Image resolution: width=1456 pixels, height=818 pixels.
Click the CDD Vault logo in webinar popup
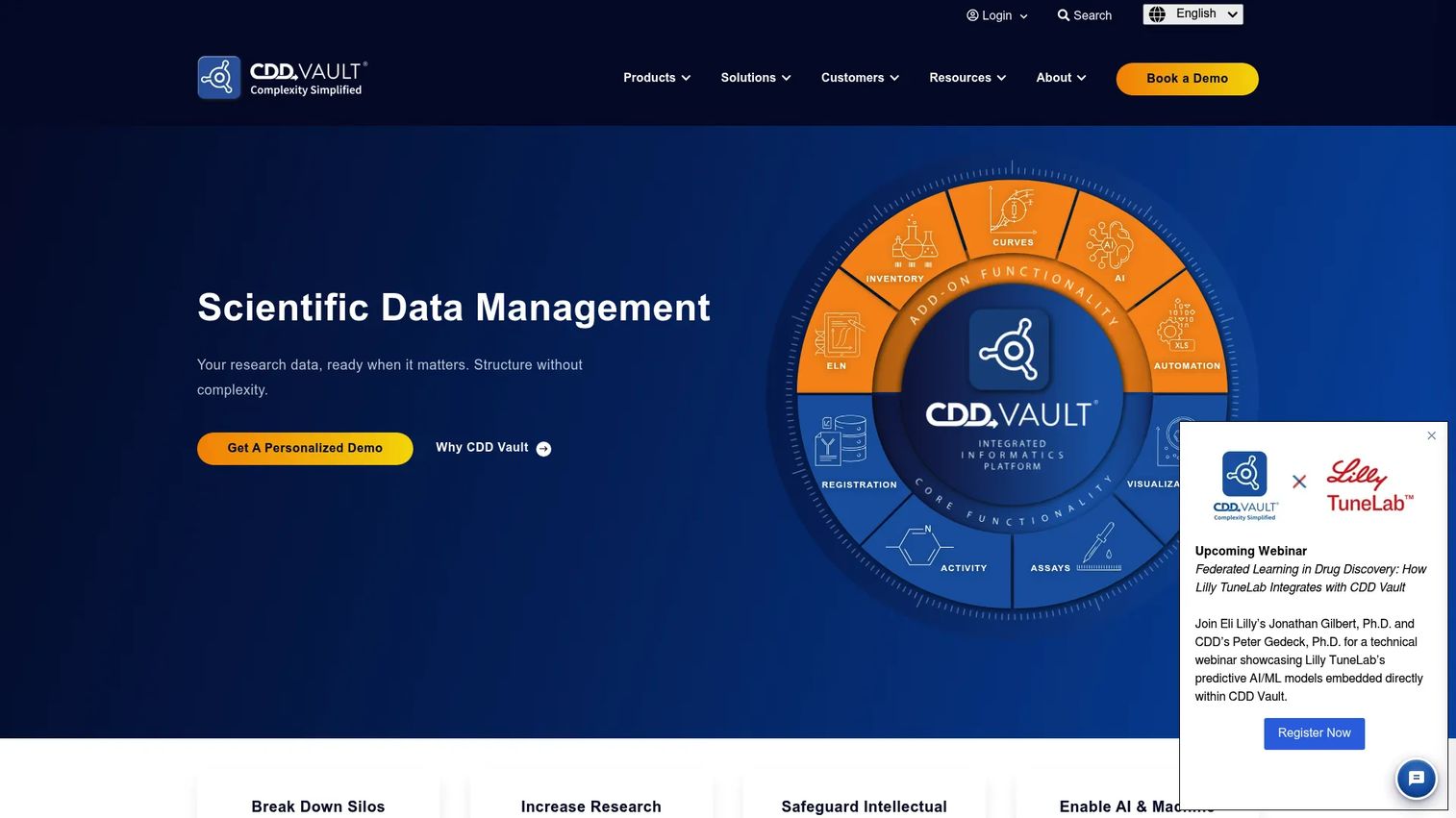pos(1244,485)
